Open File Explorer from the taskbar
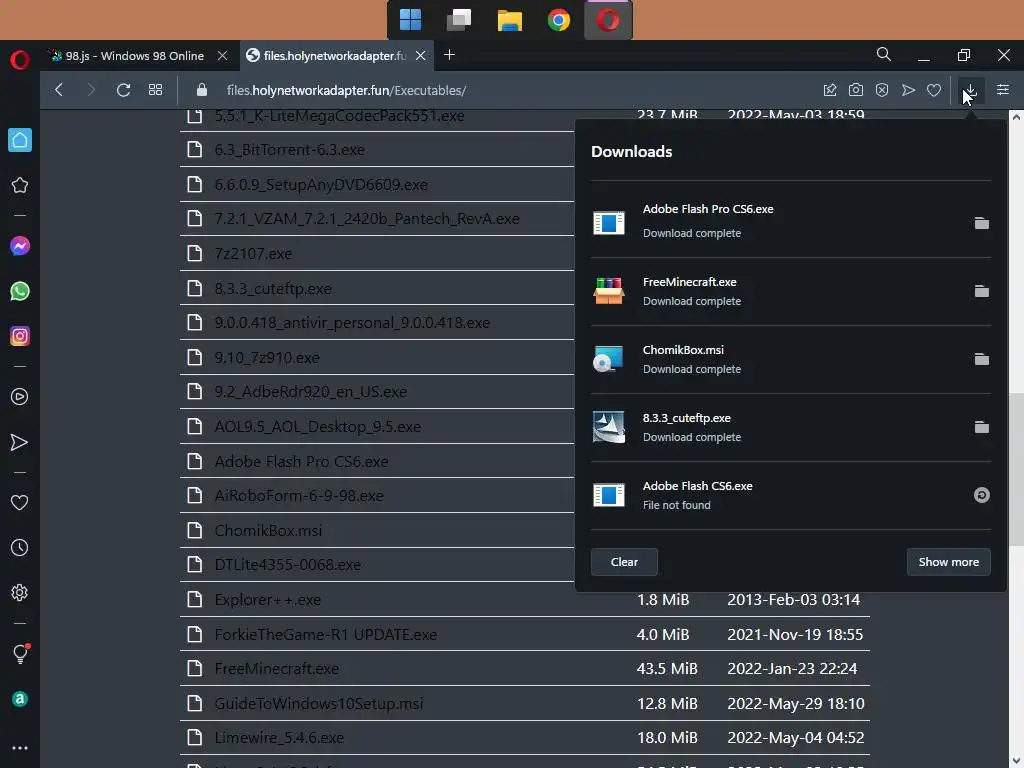 [x=509, y=20]
